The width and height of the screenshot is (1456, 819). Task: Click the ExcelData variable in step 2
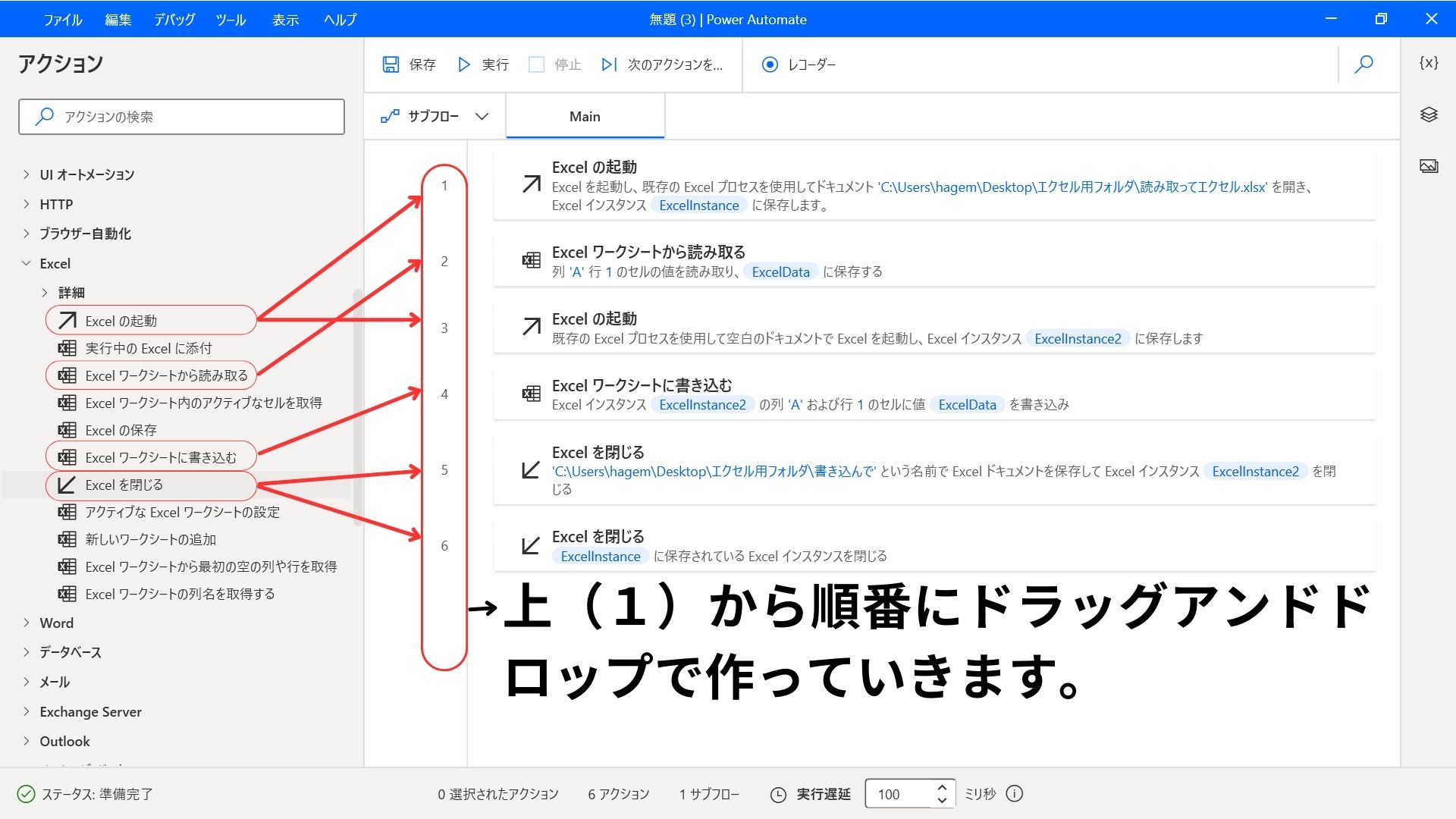point(781,271)
